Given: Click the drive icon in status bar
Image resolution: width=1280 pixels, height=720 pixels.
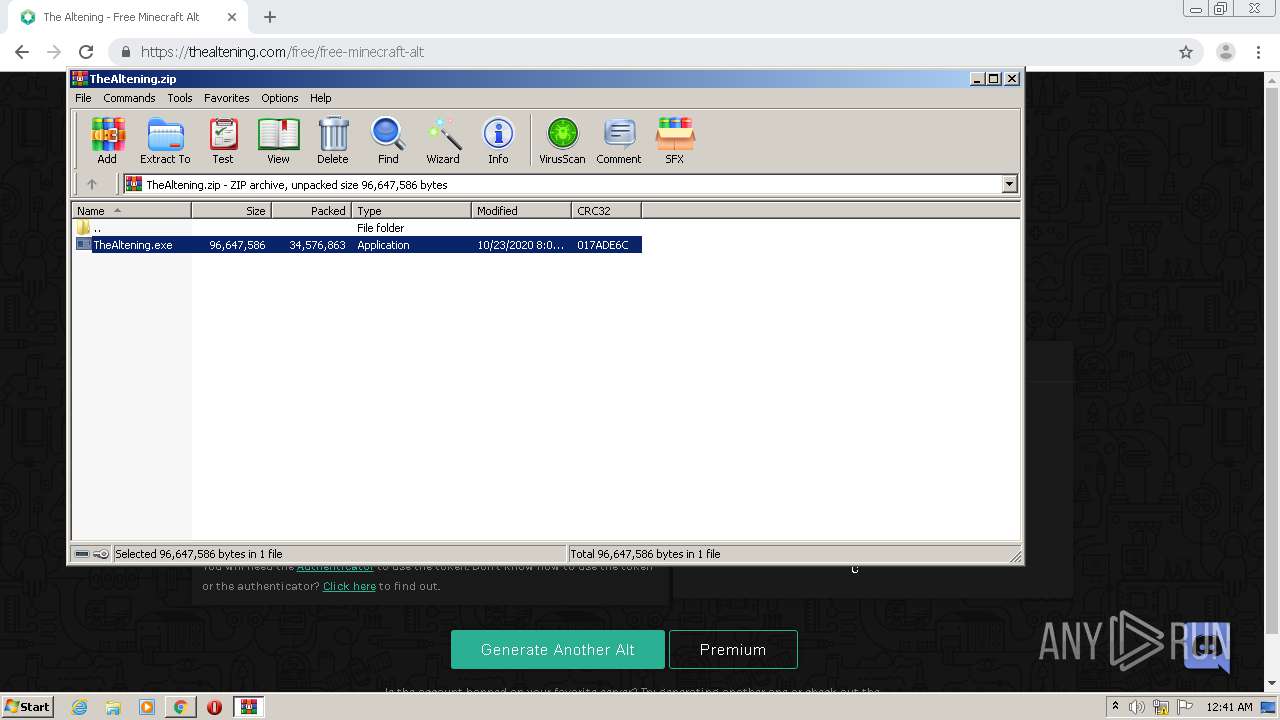Looking at the screenshot, I should (x=82, y=554).
